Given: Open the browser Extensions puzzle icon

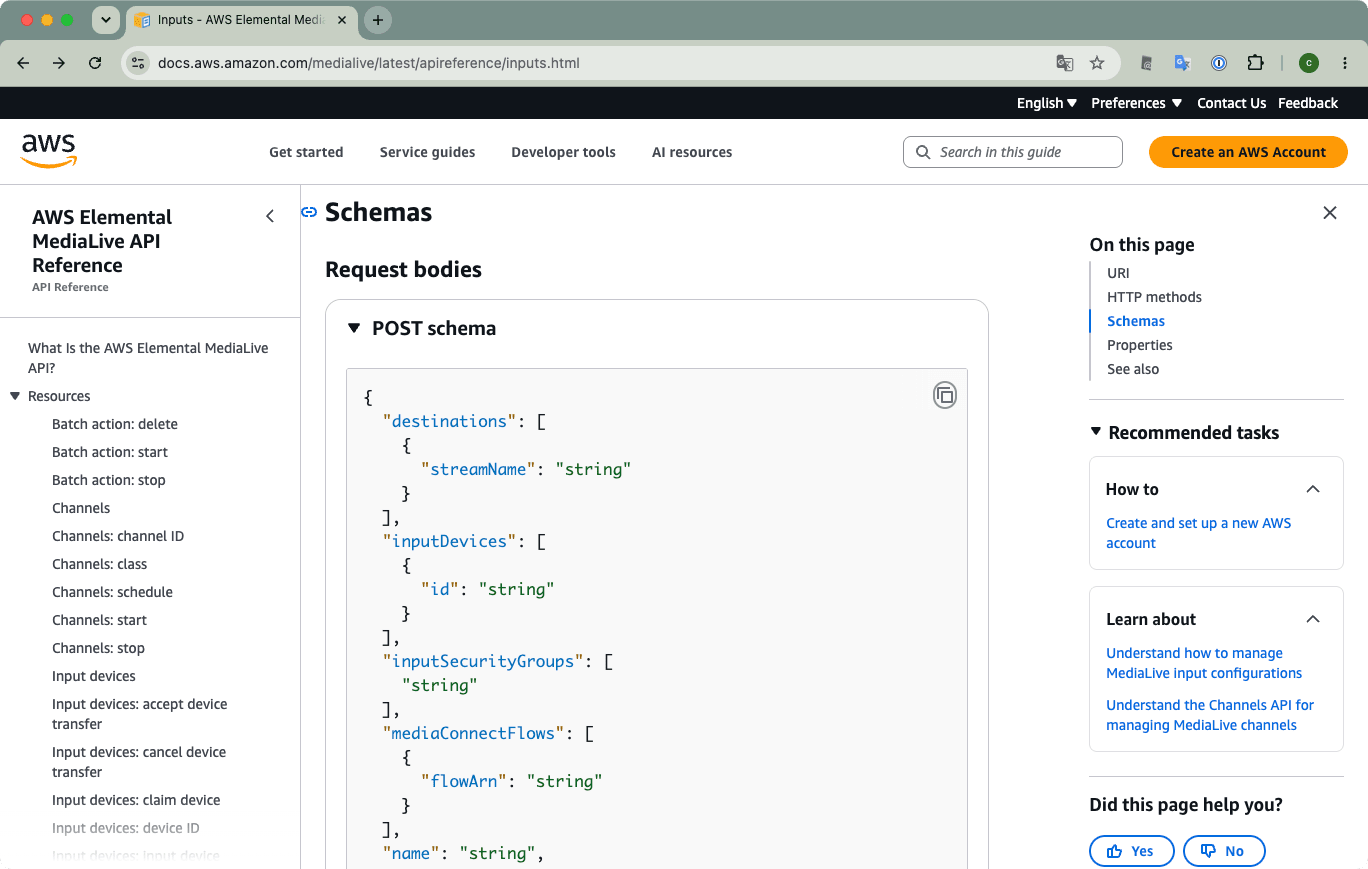Looking at the screenshot, I should tap(1255, 63).
